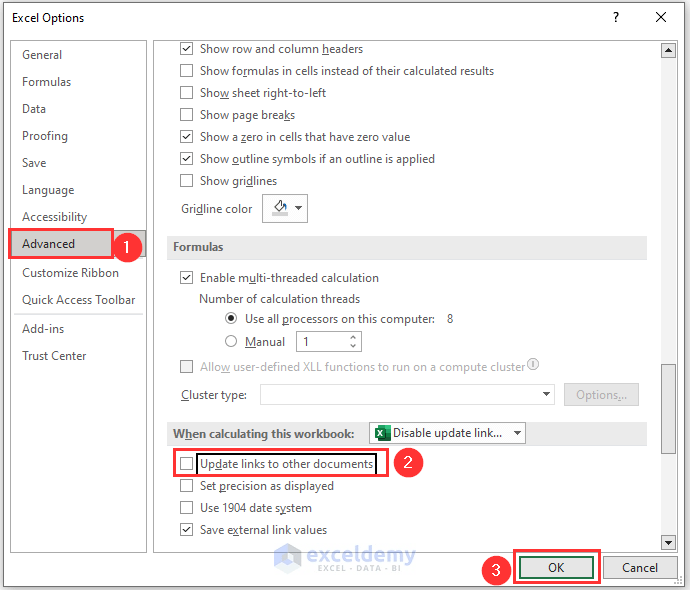Click the Help question mark icon
Viewport: 690px width, 590px height.
(616, 17)
